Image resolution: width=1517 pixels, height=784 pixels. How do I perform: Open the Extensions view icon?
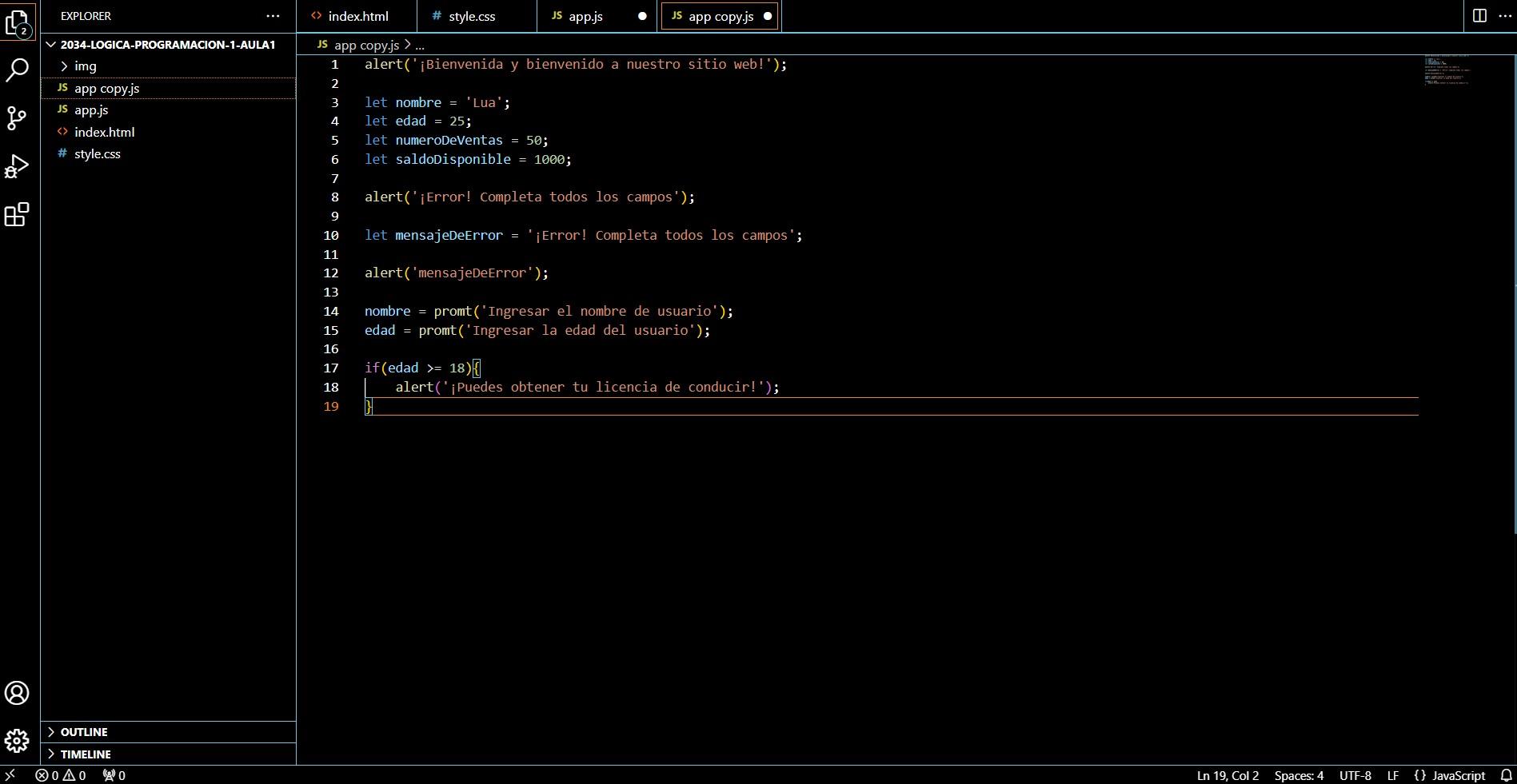click(18, 214)
